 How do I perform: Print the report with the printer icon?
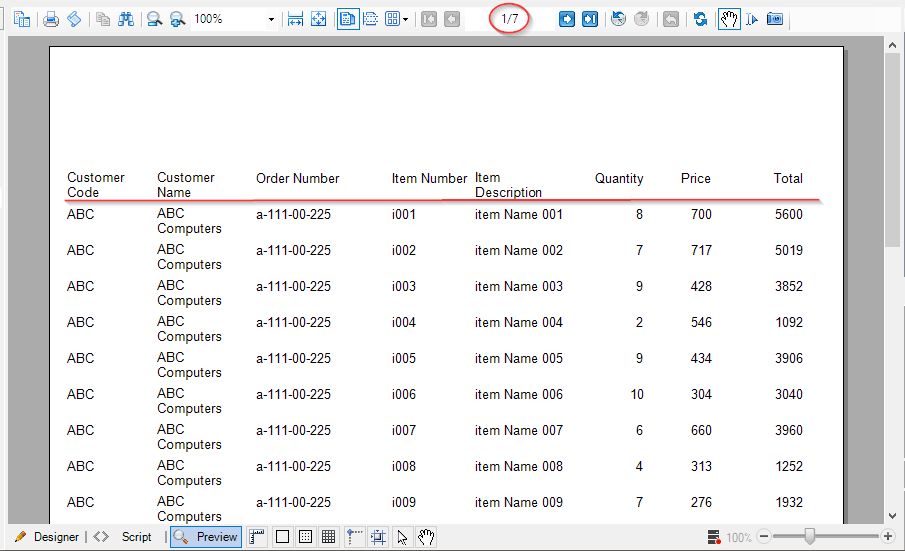point(51,20)
